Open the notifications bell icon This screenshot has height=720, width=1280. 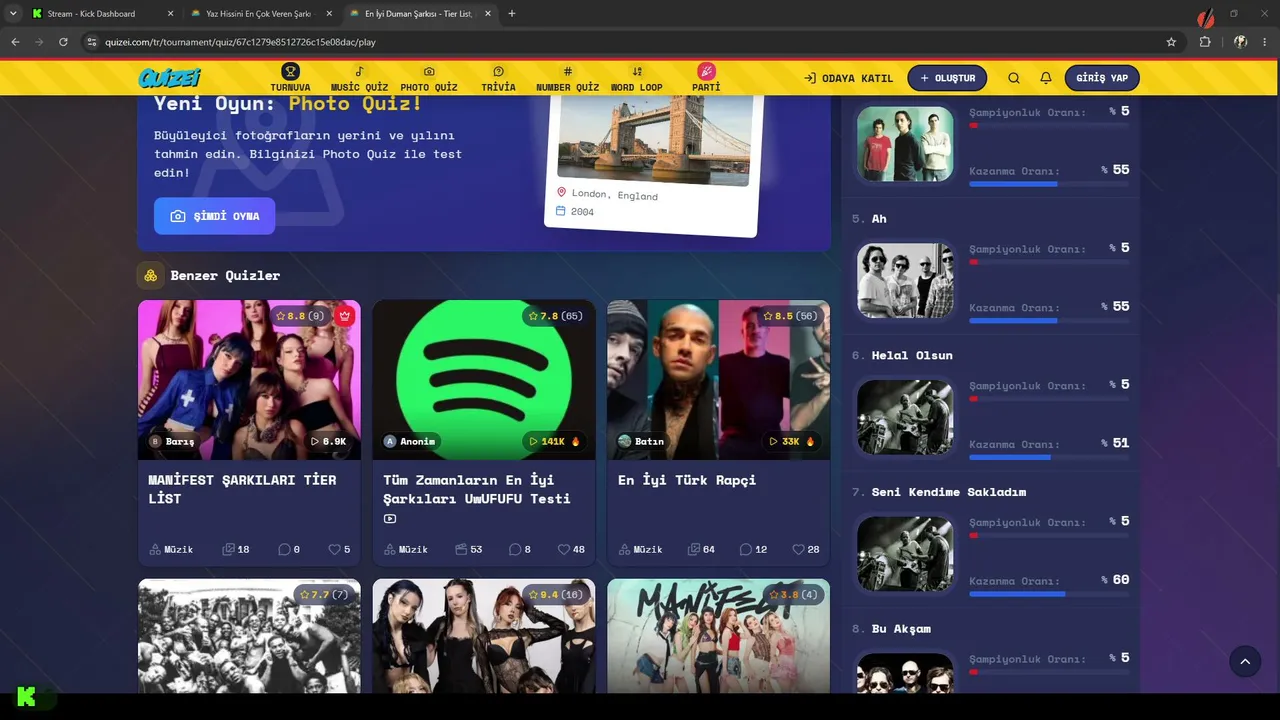1046,78
